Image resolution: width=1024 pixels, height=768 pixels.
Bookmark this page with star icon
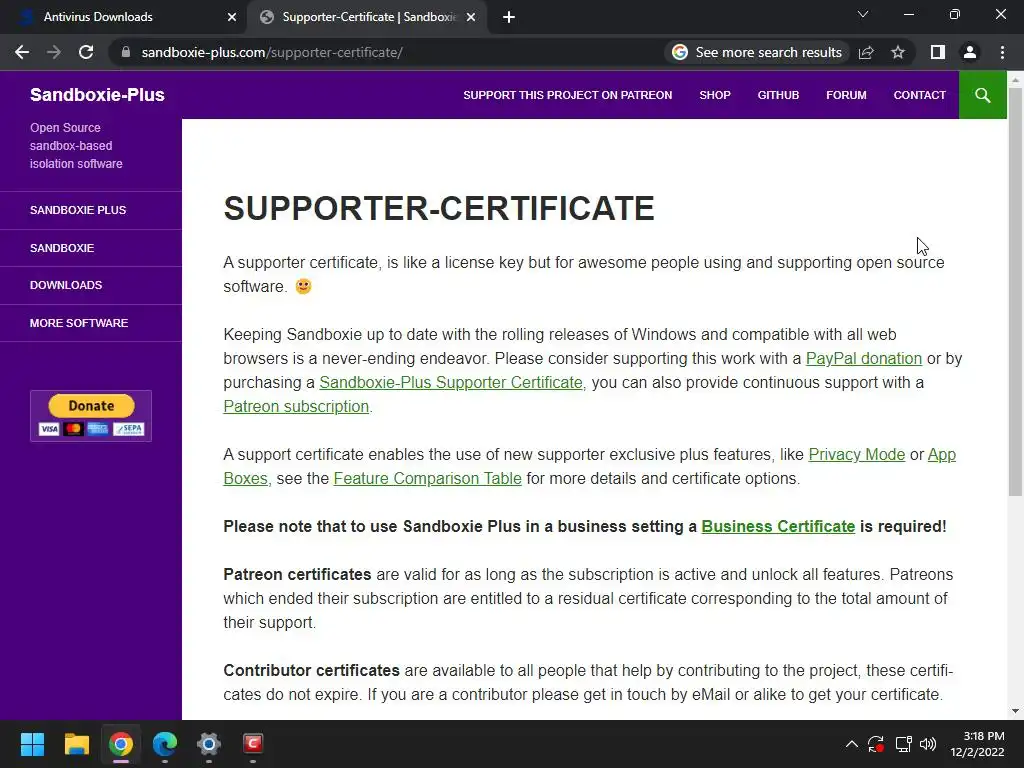coord(898,52)
